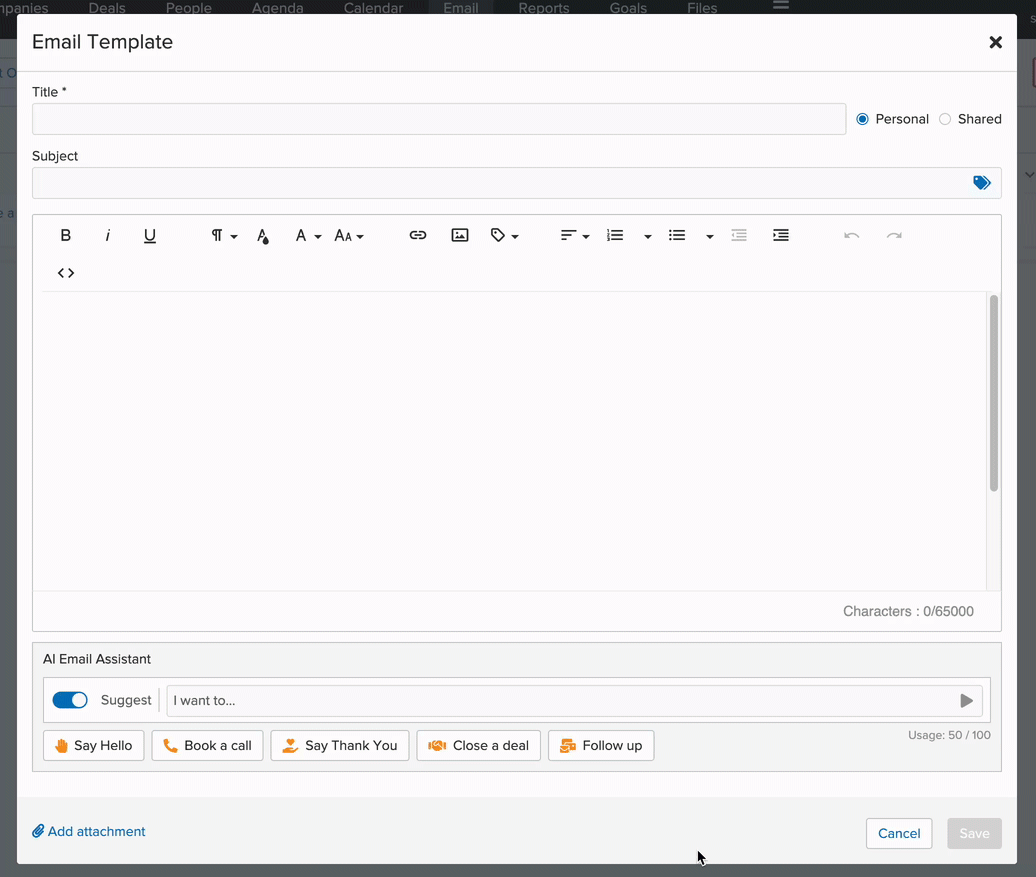Open the text alignment dropdown
This screenshot has height=877, width=1036.
click(574, 235)
